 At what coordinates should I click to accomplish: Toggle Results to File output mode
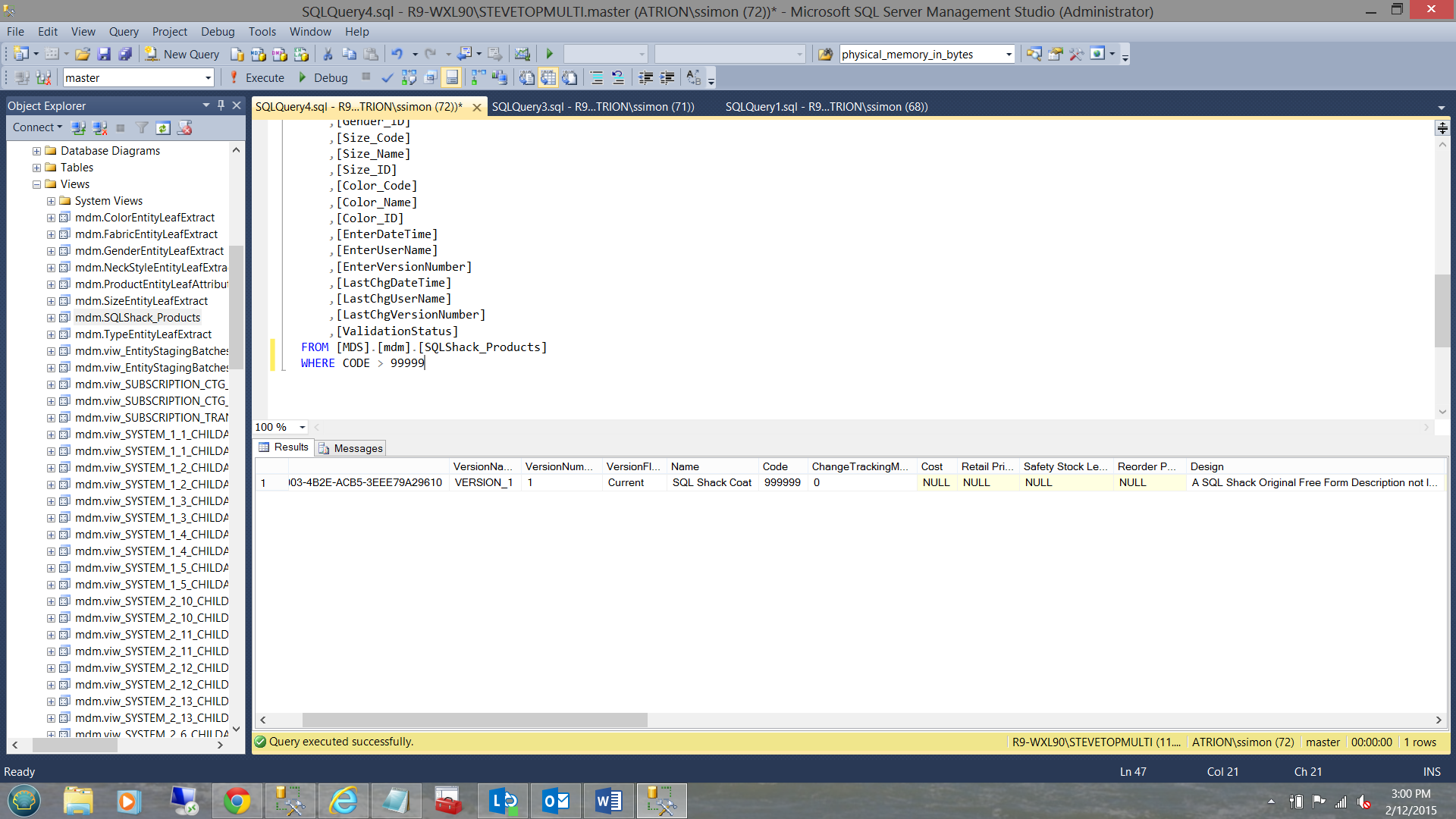pyautogui.click(x=570, y=77)
